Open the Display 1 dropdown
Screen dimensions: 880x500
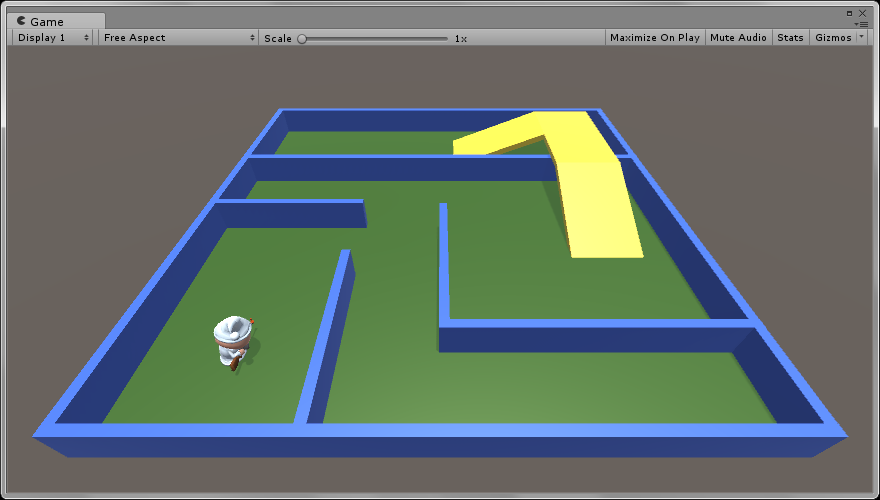(53, 38)
